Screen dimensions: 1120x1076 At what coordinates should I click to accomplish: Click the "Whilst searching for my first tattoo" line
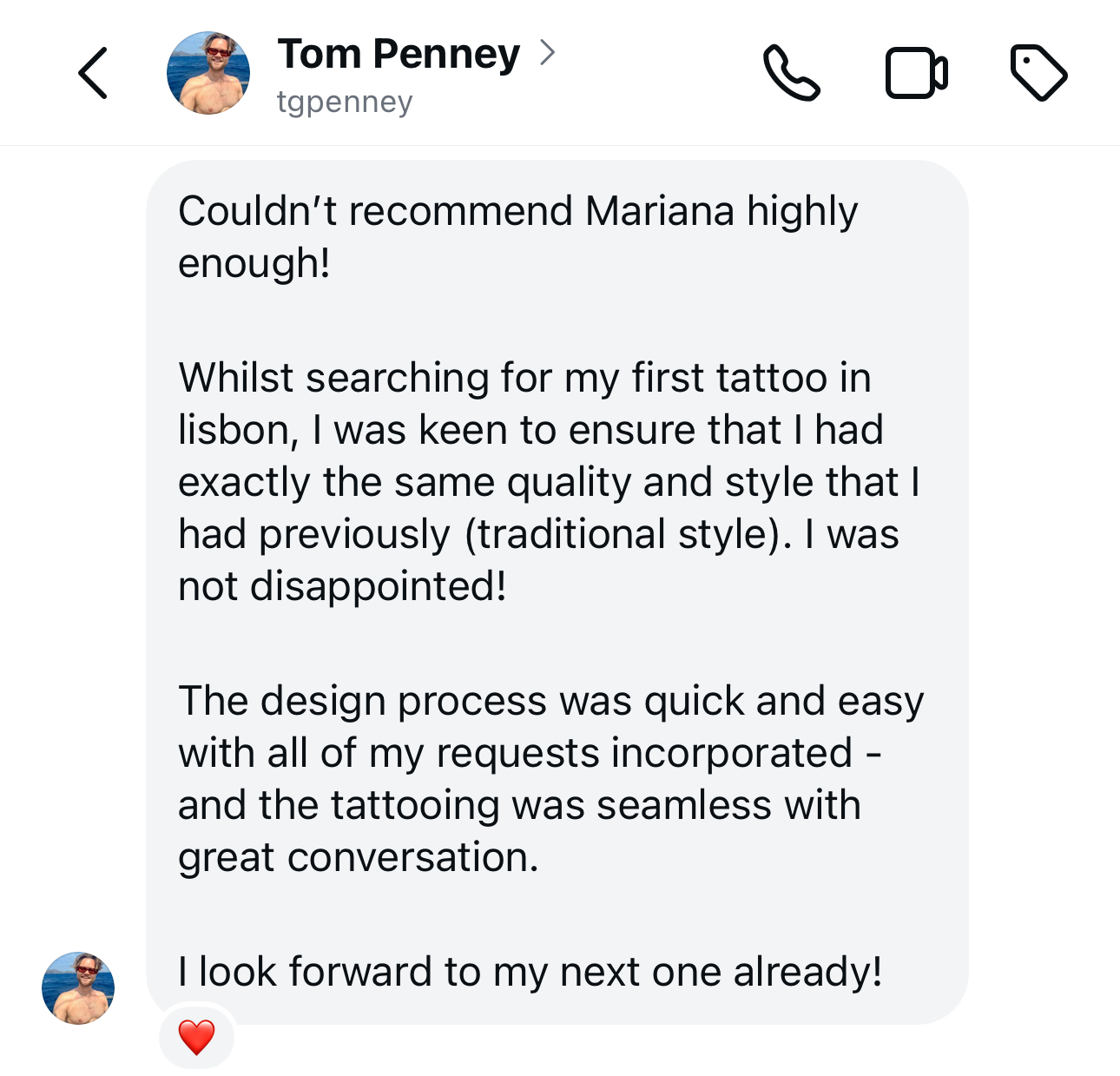point(524,378)
